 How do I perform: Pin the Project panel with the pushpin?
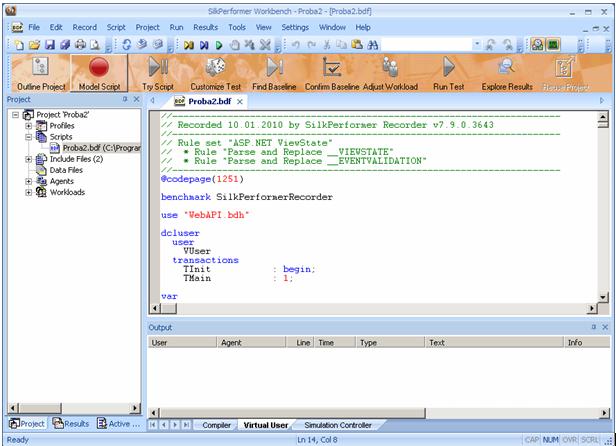(125, 99)
